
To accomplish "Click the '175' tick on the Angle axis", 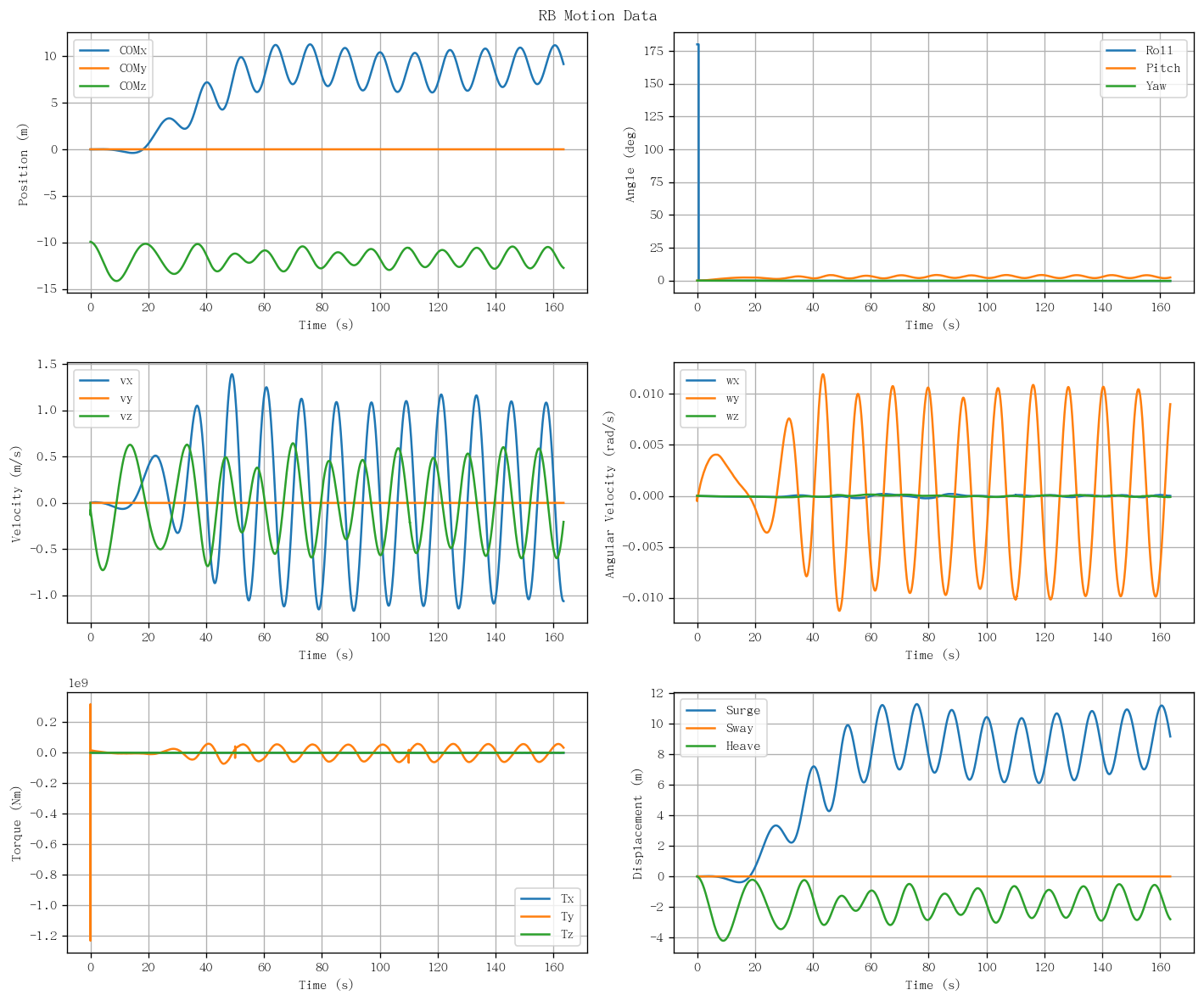I will (653, 51).
